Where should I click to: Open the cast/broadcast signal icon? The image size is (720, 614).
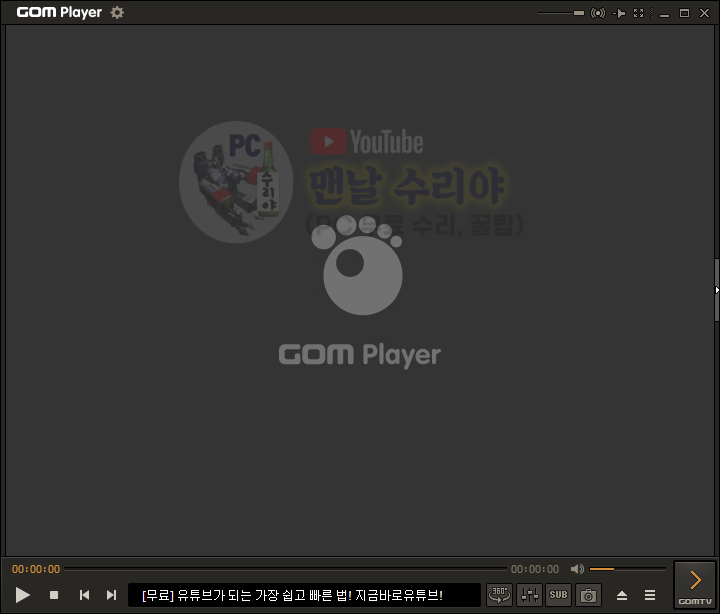(x=597, y=13)
